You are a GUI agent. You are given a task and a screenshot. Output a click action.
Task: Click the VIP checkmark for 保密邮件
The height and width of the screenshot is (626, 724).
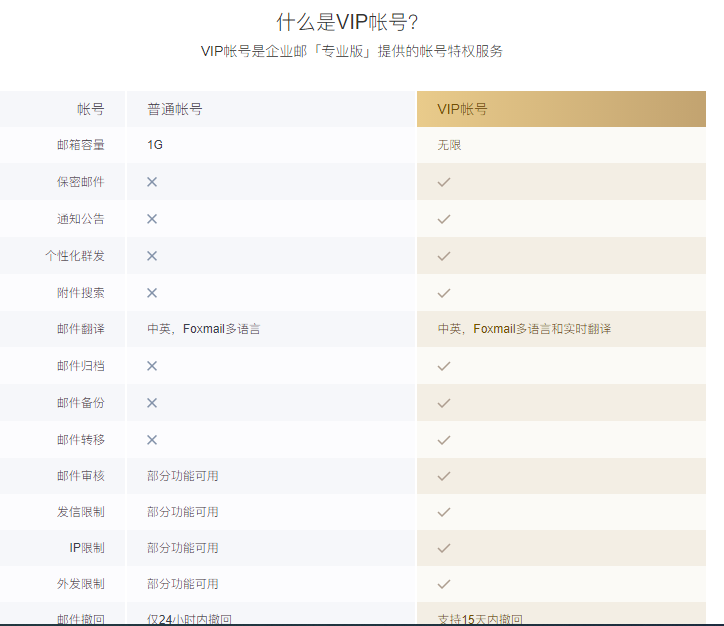pos(444,182)
